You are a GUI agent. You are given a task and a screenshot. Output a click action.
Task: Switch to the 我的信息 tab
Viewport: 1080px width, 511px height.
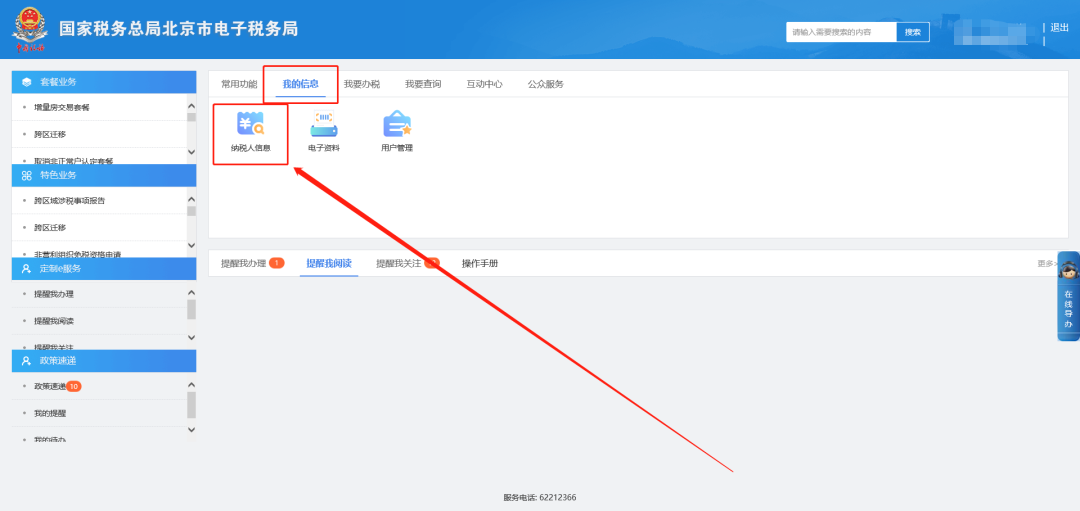(300, 84)
